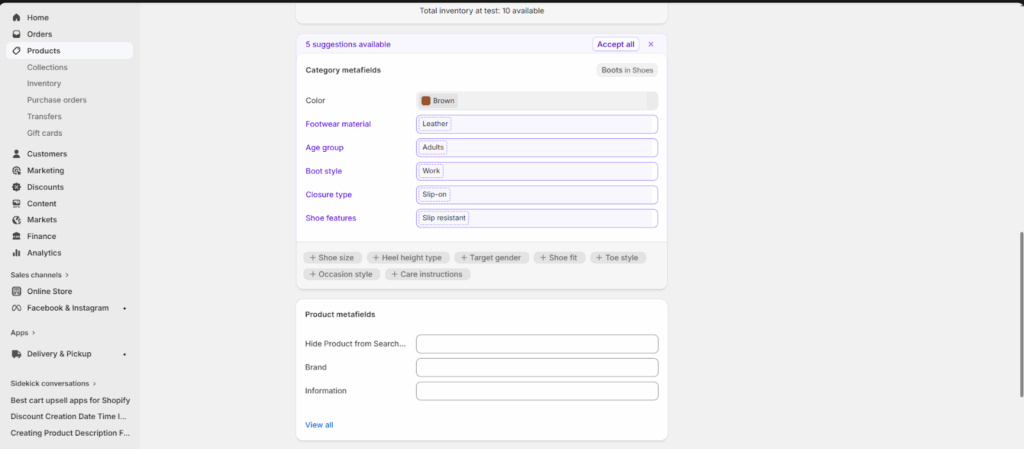Select the Analytics bar chart icon
This screenshot has height=449, width=1024.
coord(17,253)
